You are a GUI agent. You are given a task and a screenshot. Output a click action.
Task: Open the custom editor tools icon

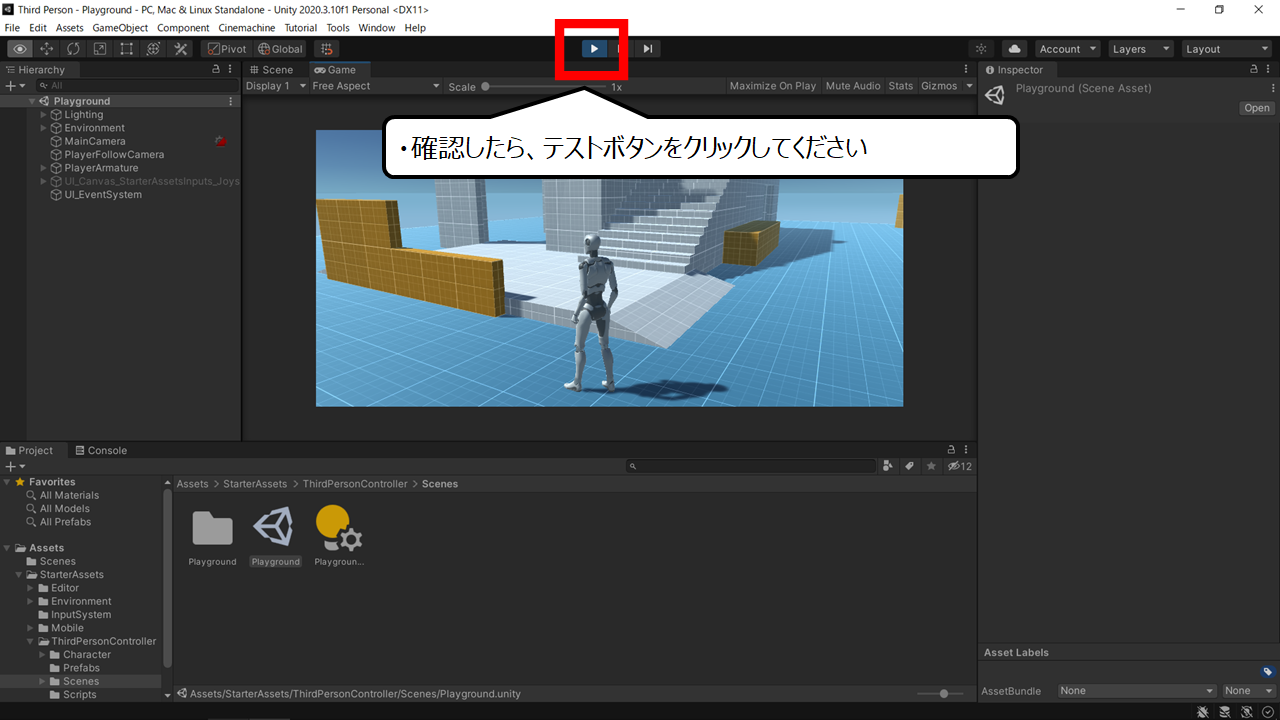pyautogui.click(x=181, y=49)
